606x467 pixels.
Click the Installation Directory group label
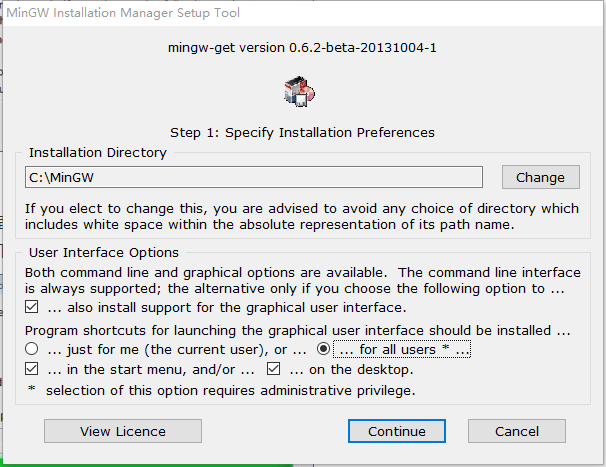[x=98, y=153]
